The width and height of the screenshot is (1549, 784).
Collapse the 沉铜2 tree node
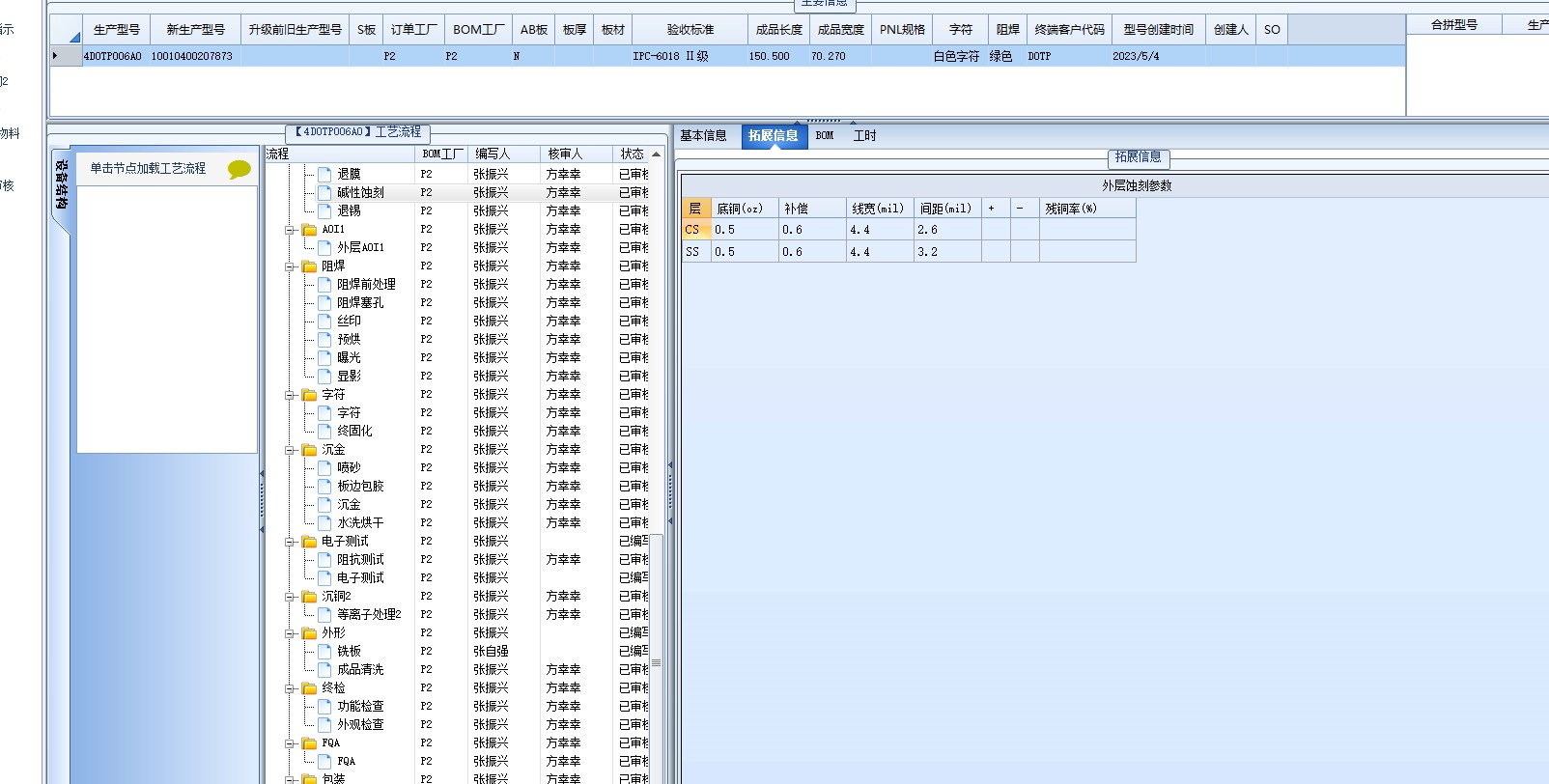coord(289,597)
